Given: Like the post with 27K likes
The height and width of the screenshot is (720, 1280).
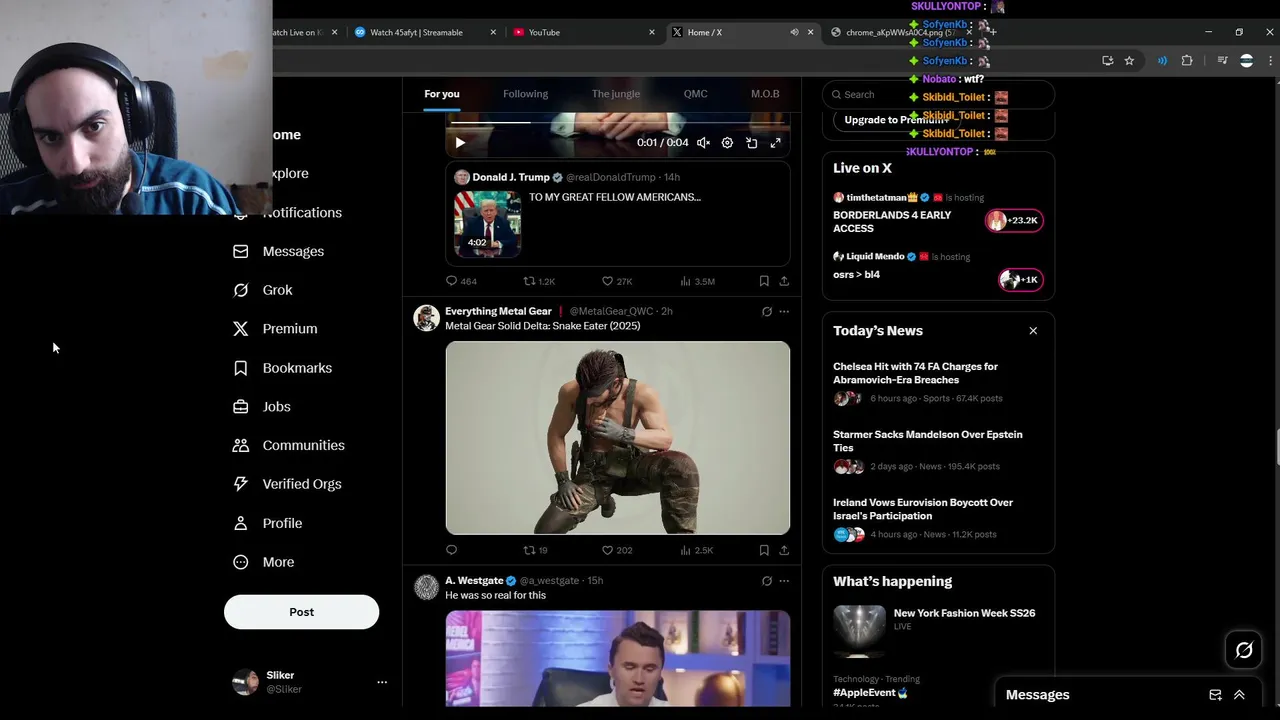Looking at the screenshot, I should point(617,281).
